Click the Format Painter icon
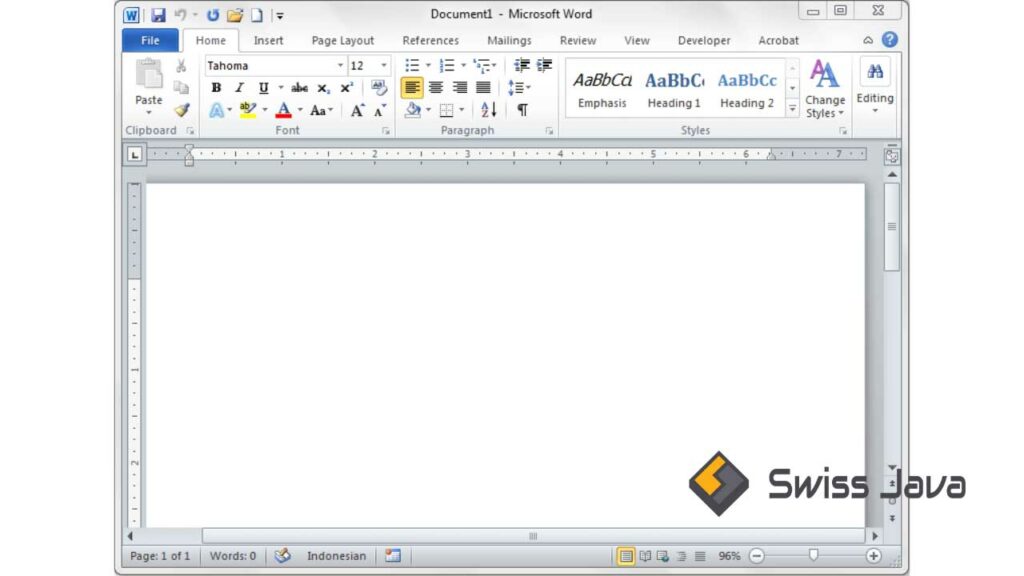1024x576 pixels. pyautogui.click(x=181, y=110)
